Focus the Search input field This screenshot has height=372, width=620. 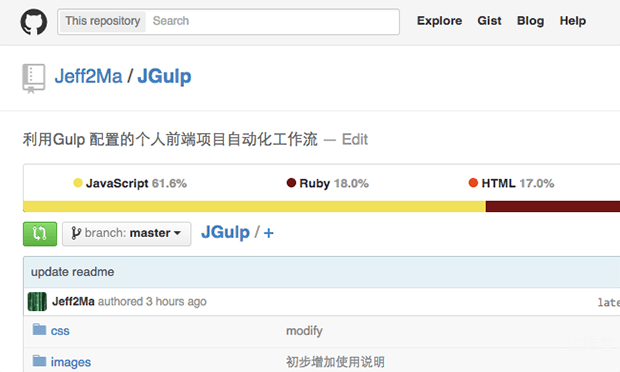pos(272,21)
